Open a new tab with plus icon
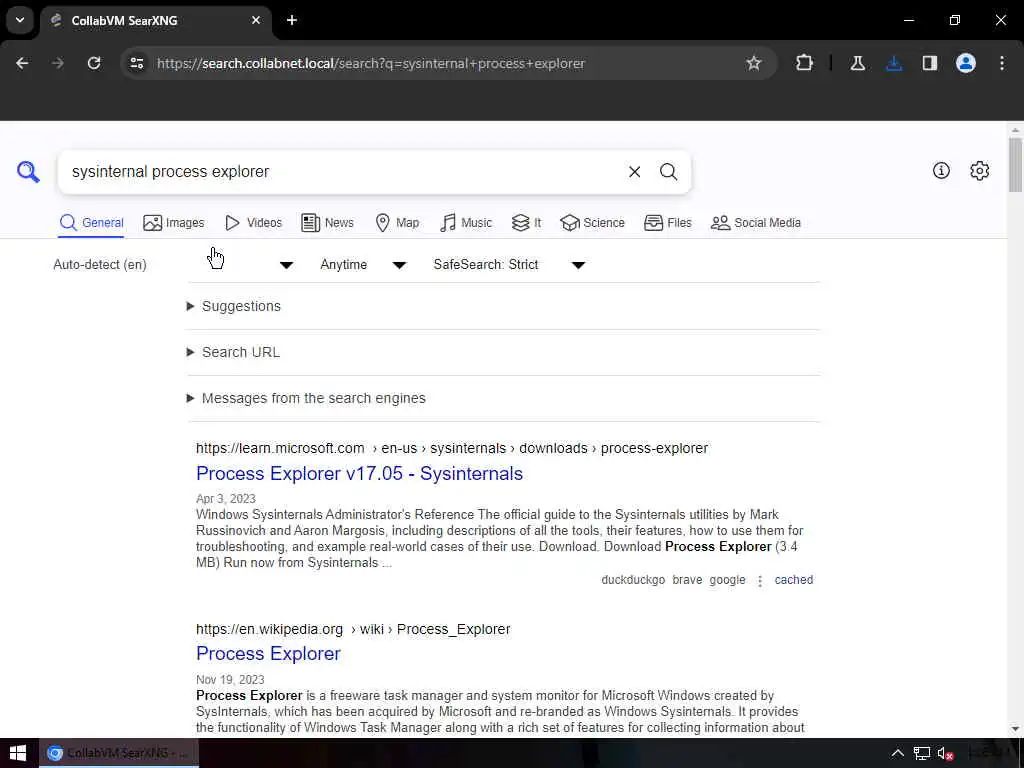The height and width of the screenshot is (768, 1024). click(x=292, y=20)
